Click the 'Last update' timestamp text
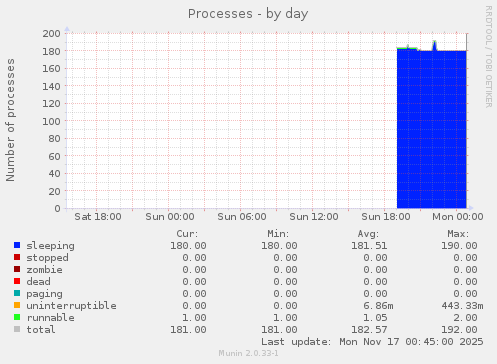 372,342
